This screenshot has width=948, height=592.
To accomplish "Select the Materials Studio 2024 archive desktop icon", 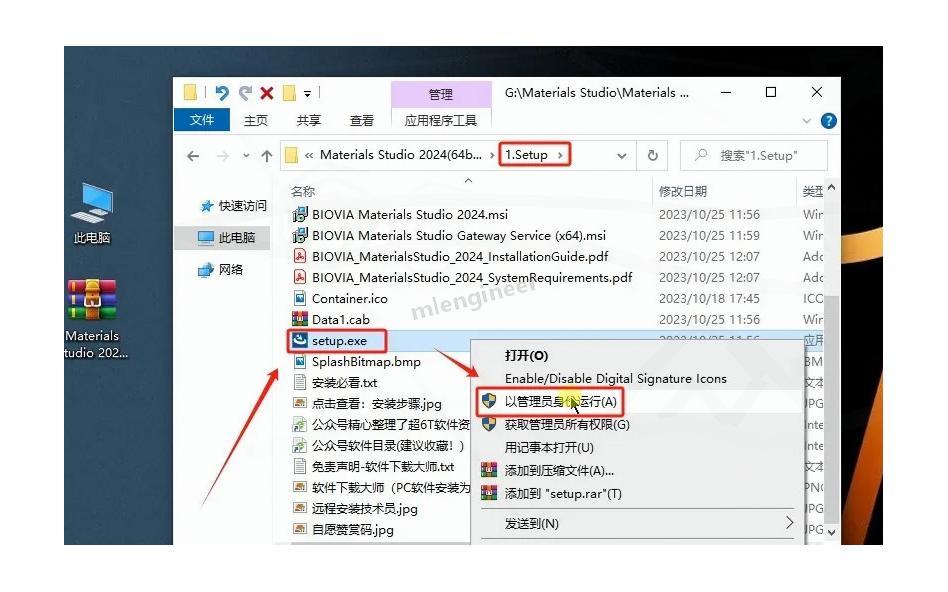I will 92,318.
